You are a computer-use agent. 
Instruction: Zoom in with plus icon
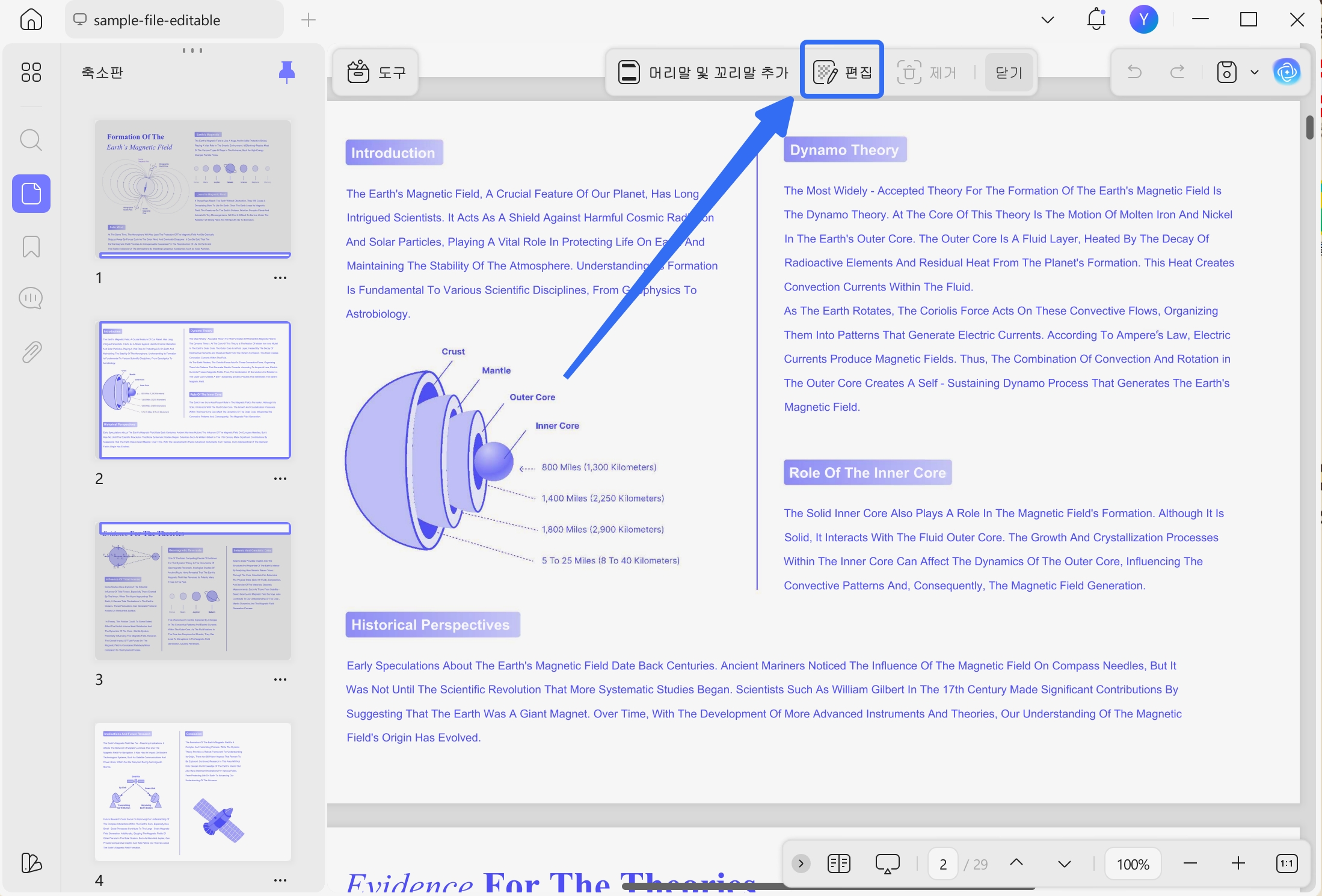(x=1238, y=864)
